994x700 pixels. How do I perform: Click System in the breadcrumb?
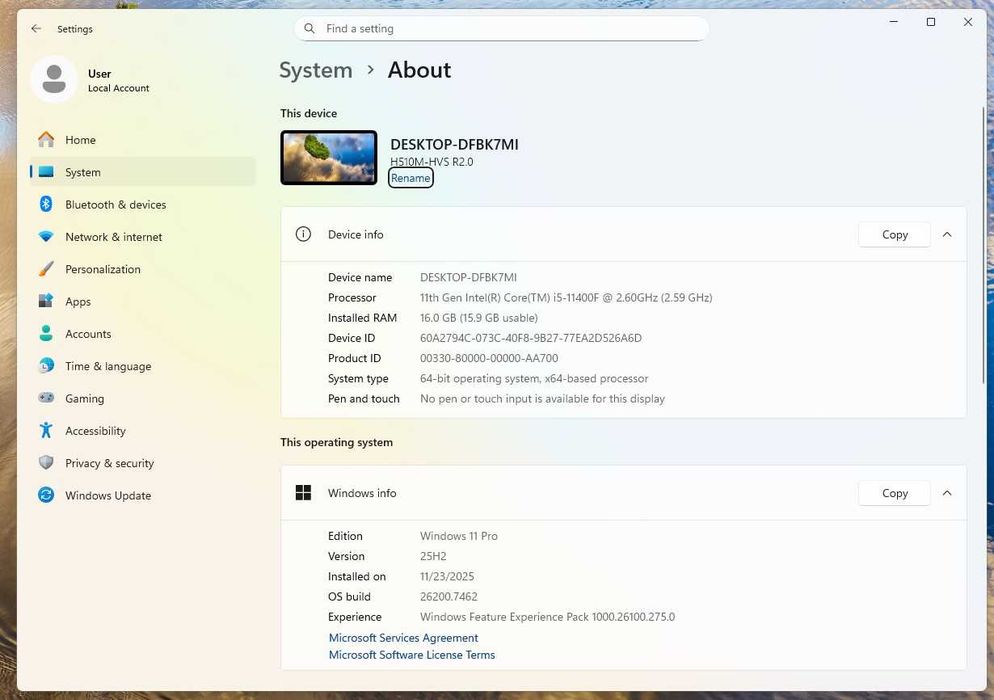point(316,70)
